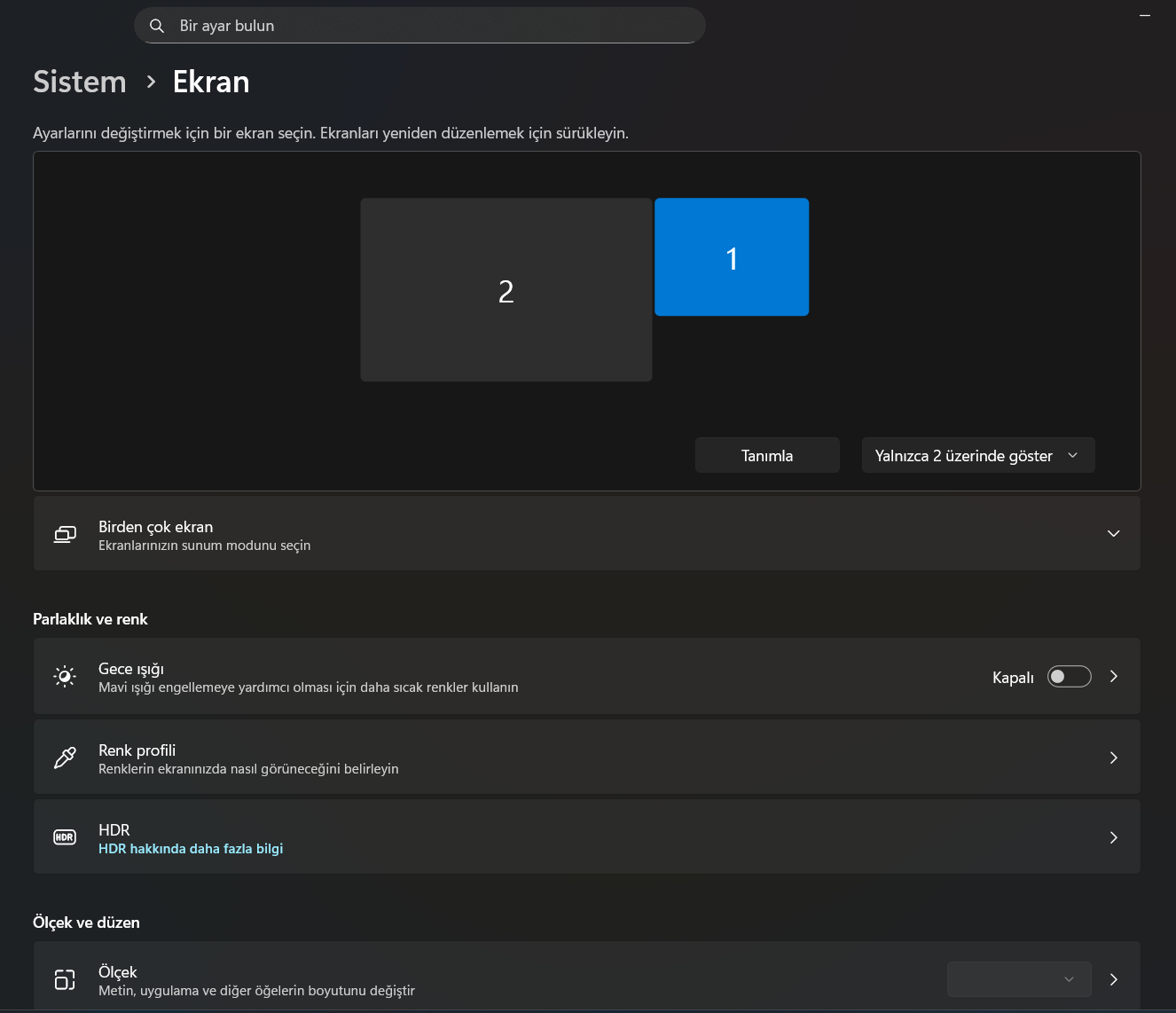Click the Birden çok ekran title text

coord(156,527)
